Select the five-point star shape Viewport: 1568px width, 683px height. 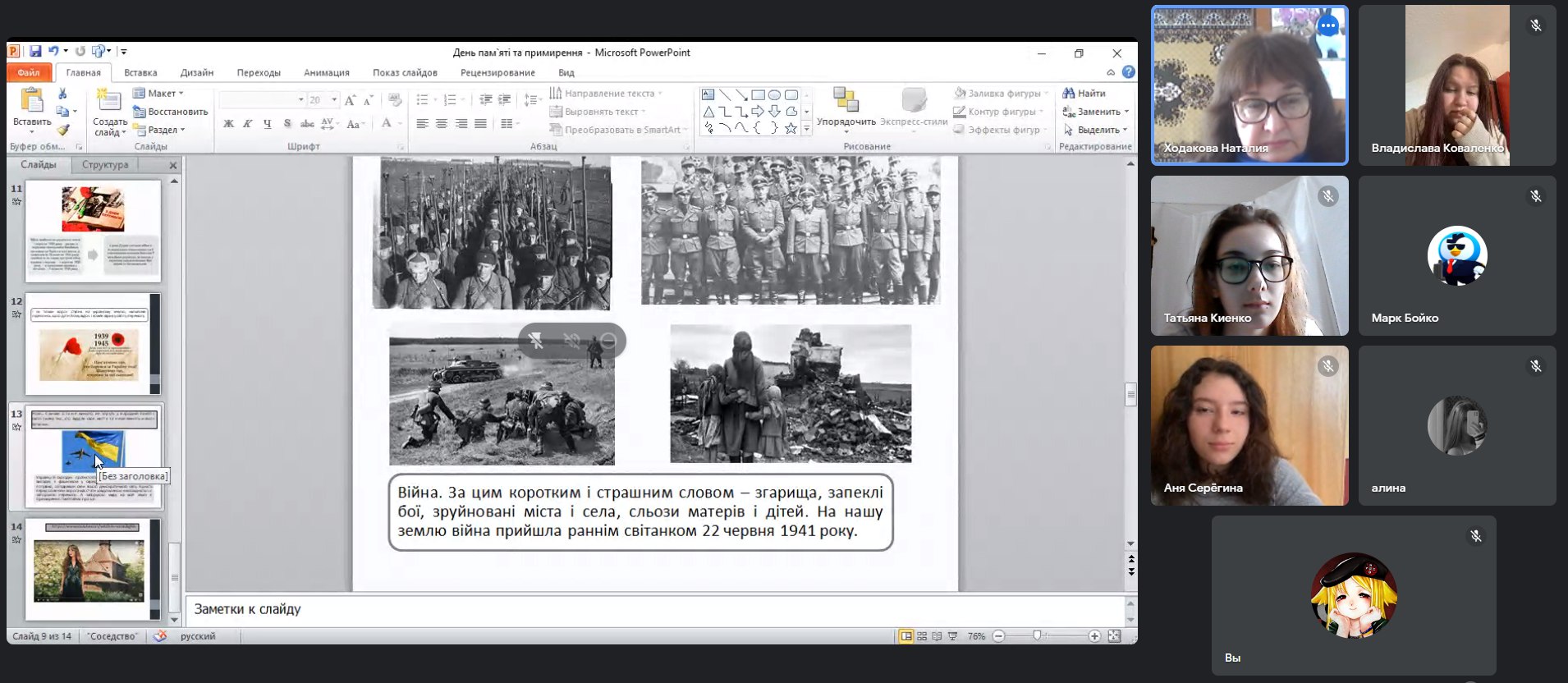click(x=791, y=129)
